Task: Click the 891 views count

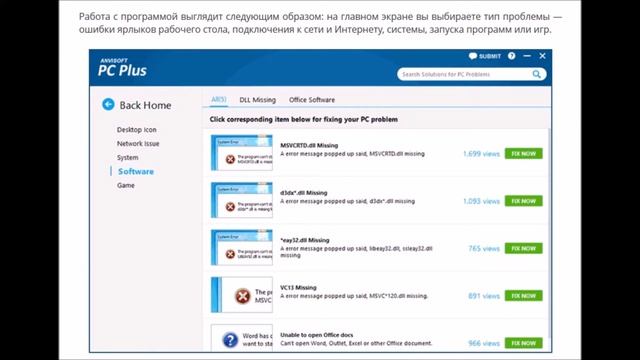Action: [484, 296]
